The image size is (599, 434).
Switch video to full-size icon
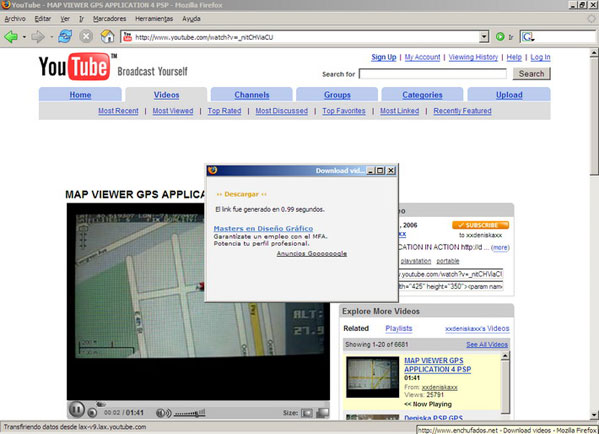323,413
